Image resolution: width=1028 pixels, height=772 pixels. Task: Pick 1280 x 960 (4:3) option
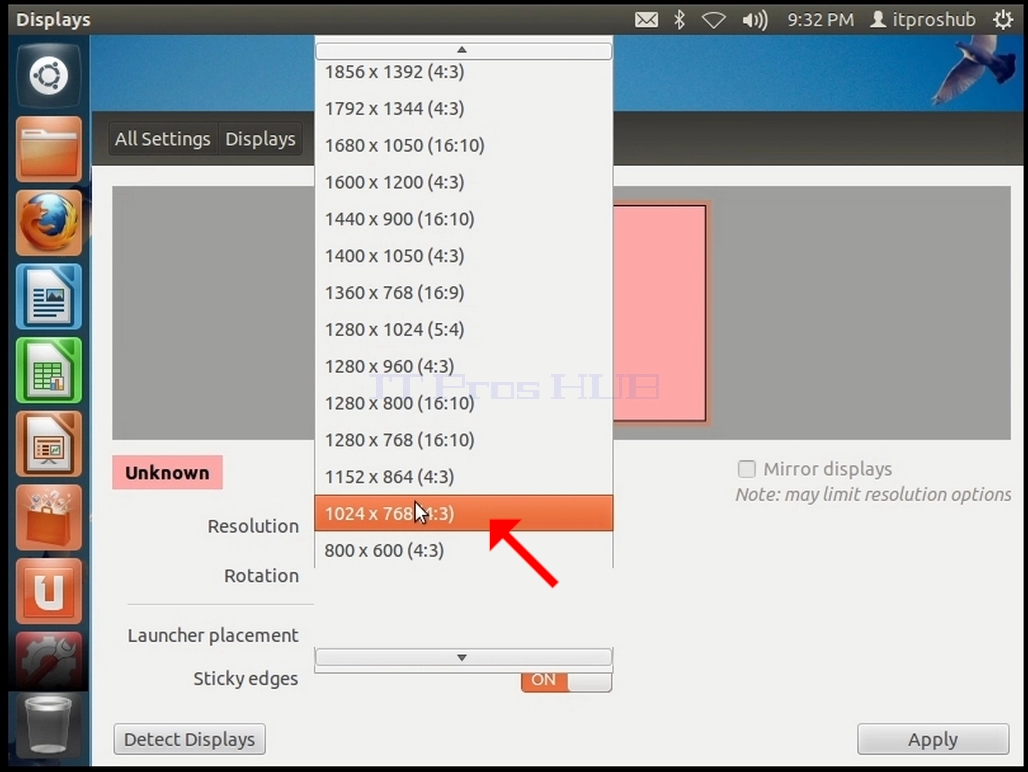pyautogui.click(x=464, y=366)
